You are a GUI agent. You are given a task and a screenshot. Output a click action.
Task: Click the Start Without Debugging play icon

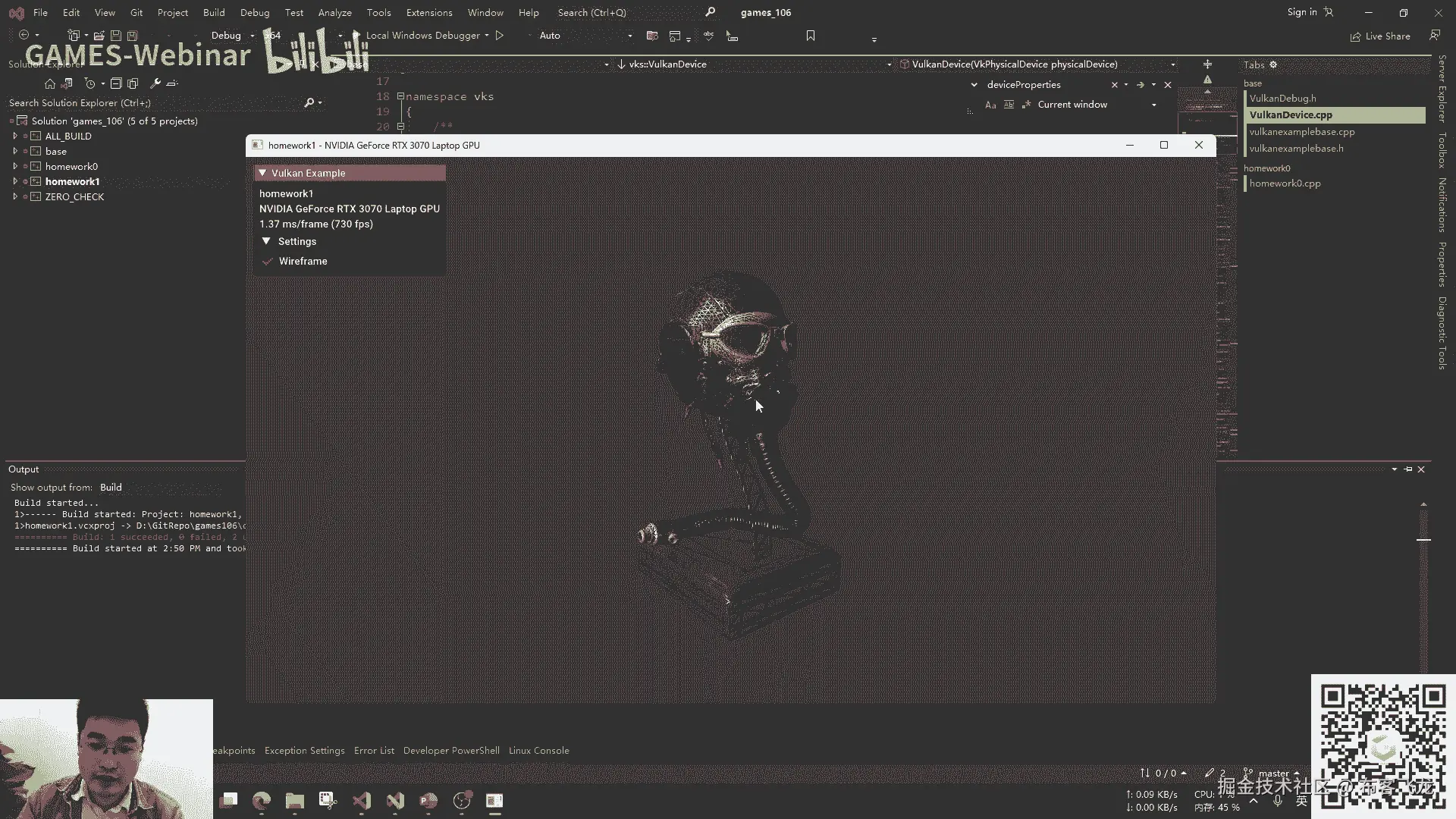(x=499, y=36)
